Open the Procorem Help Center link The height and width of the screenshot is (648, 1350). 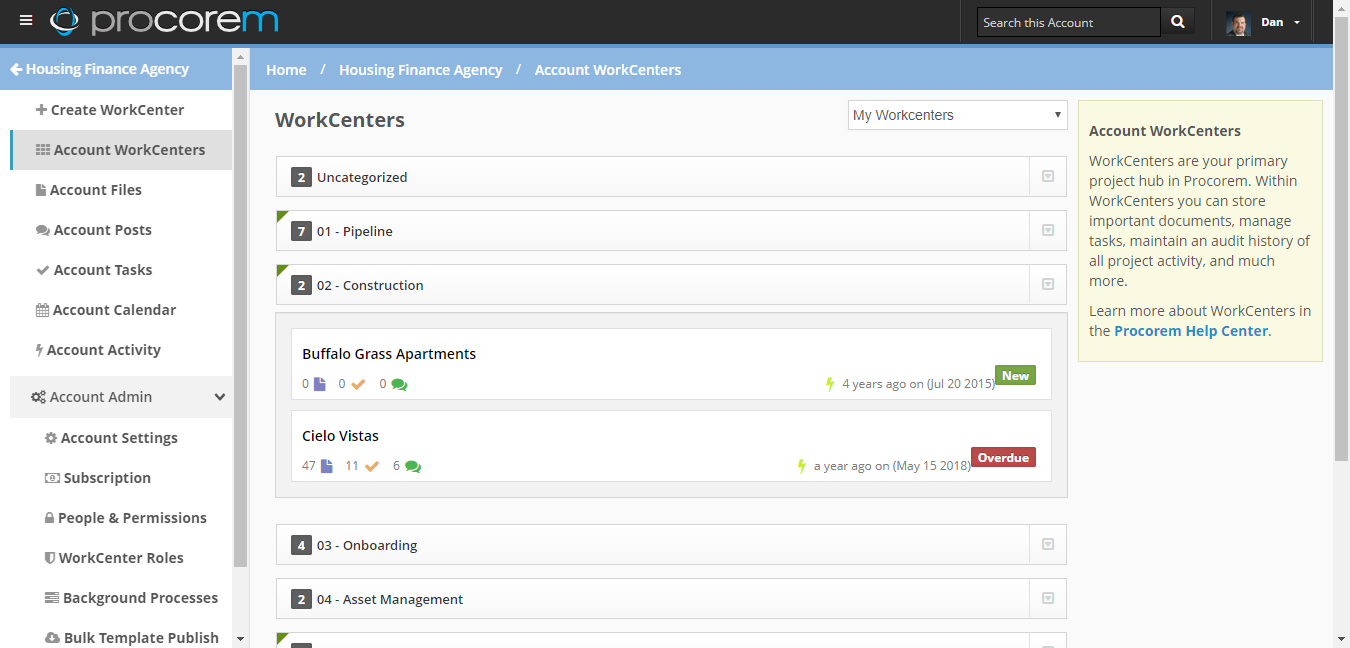coord(1190,330)
